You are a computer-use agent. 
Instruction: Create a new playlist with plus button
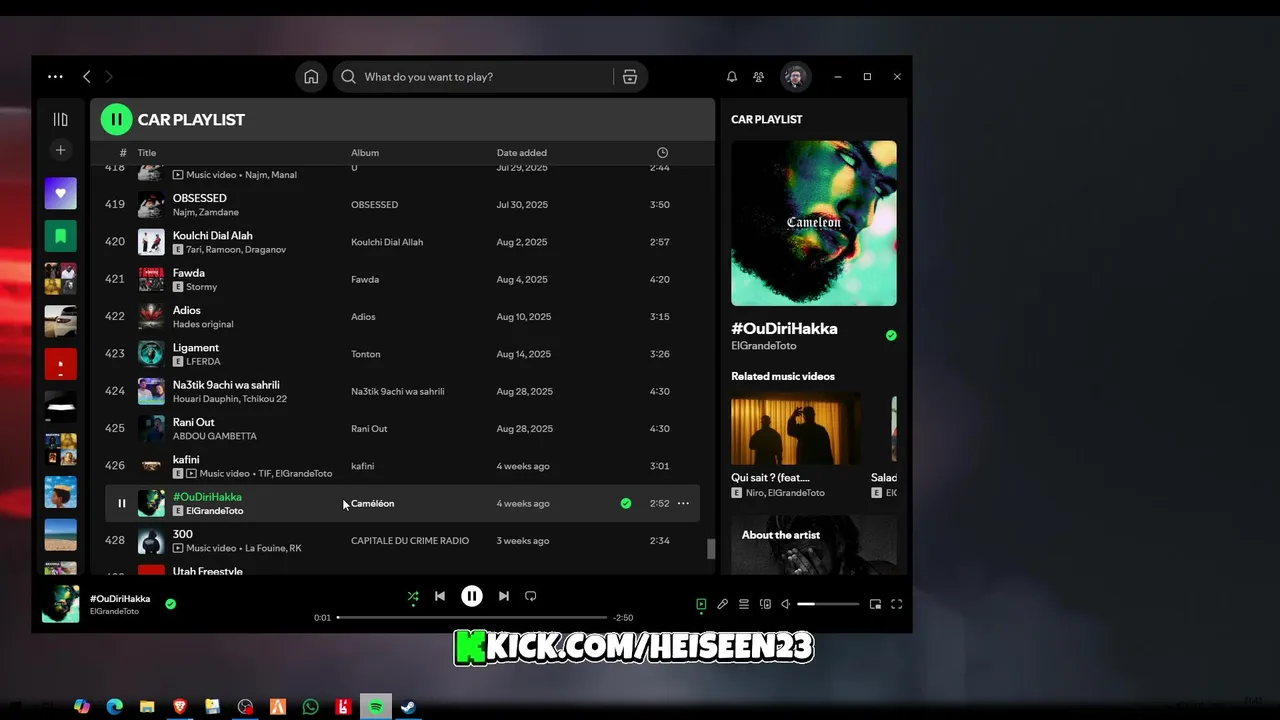click(x=61, y=150)
